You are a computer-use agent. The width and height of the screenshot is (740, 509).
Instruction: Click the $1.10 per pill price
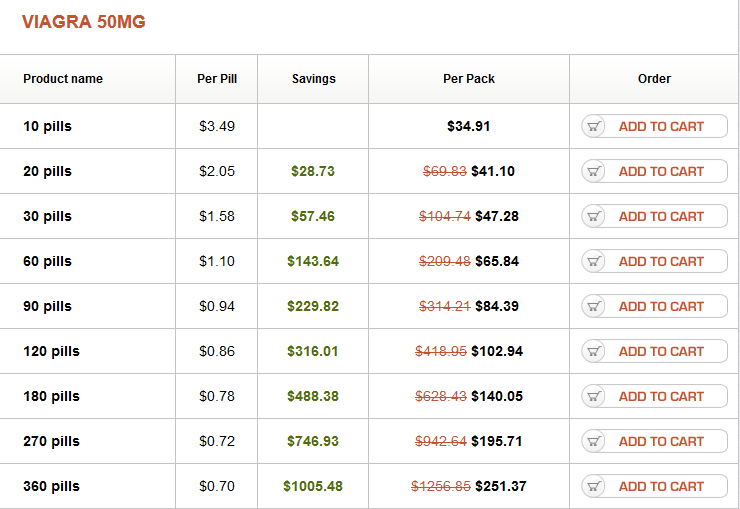click(x=217, y=261)
